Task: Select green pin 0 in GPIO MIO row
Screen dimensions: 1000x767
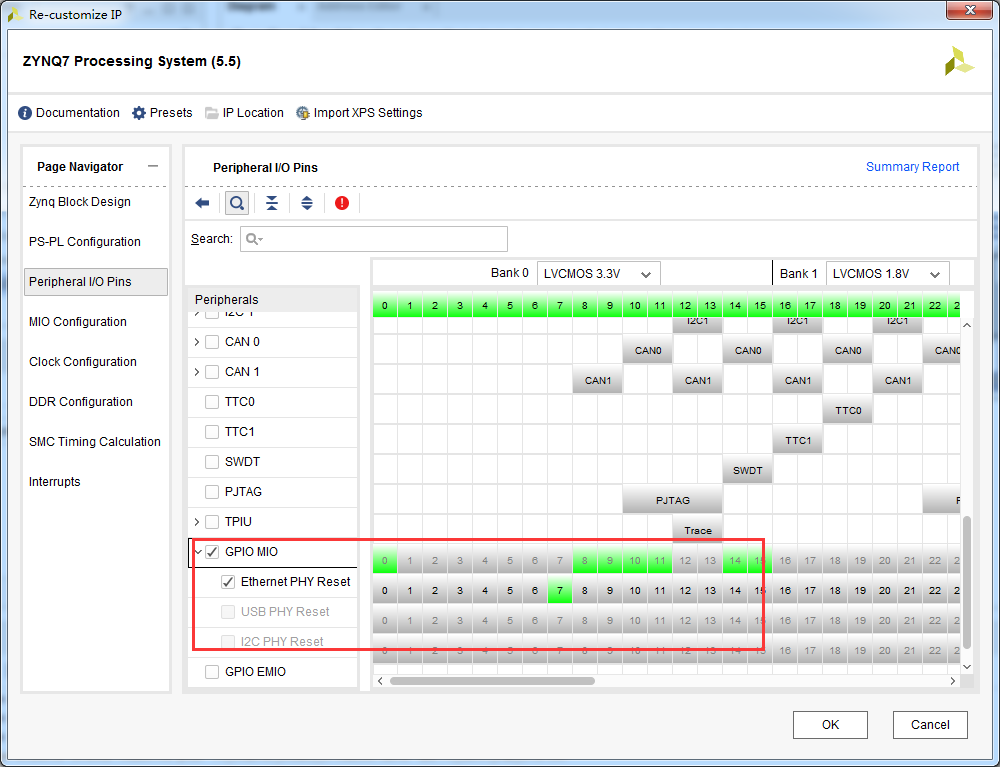Action: click(385, 560)
